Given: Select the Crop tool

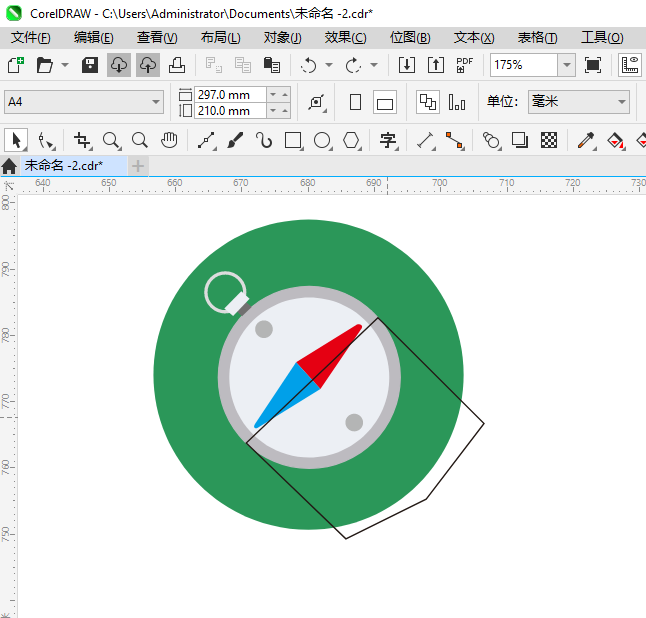Looking at the screenshot, I should pos(82,140).
